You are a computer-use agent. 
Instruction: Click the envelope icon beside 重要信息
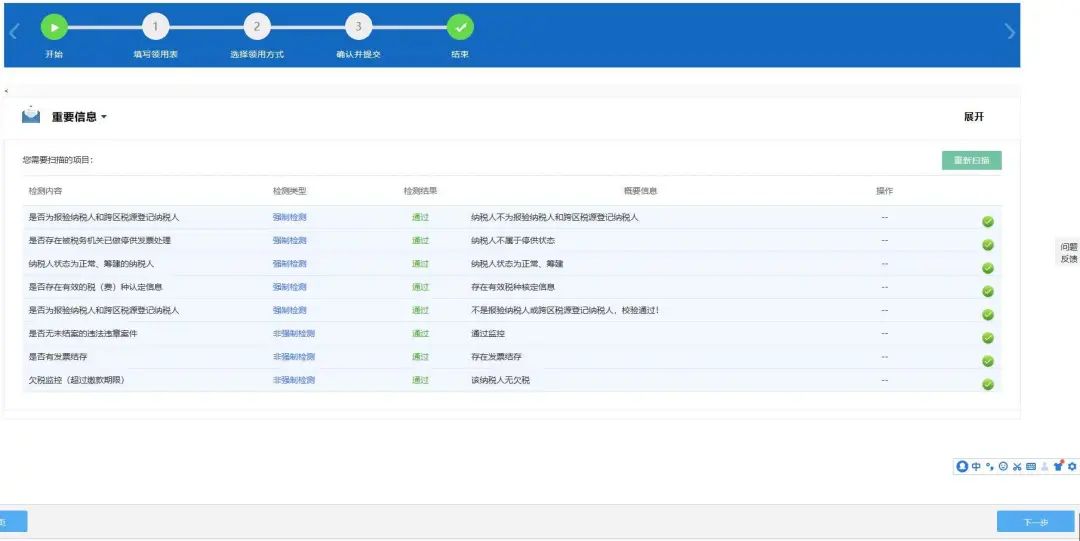click(31, 115)
